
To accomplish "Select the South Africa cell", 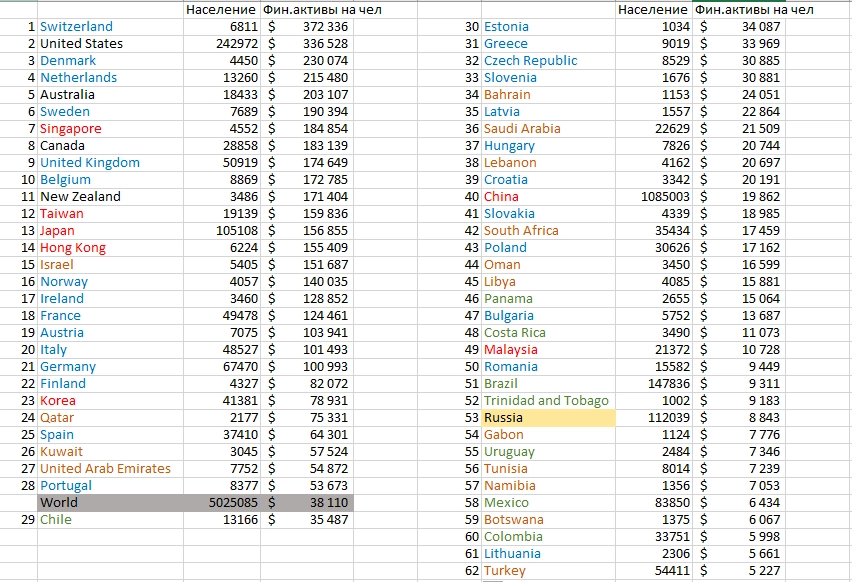I will pos(521,230).
